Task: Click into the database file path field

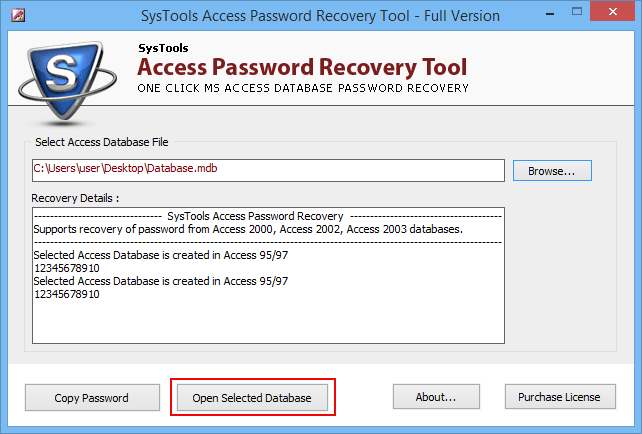Action: point(268,170)
